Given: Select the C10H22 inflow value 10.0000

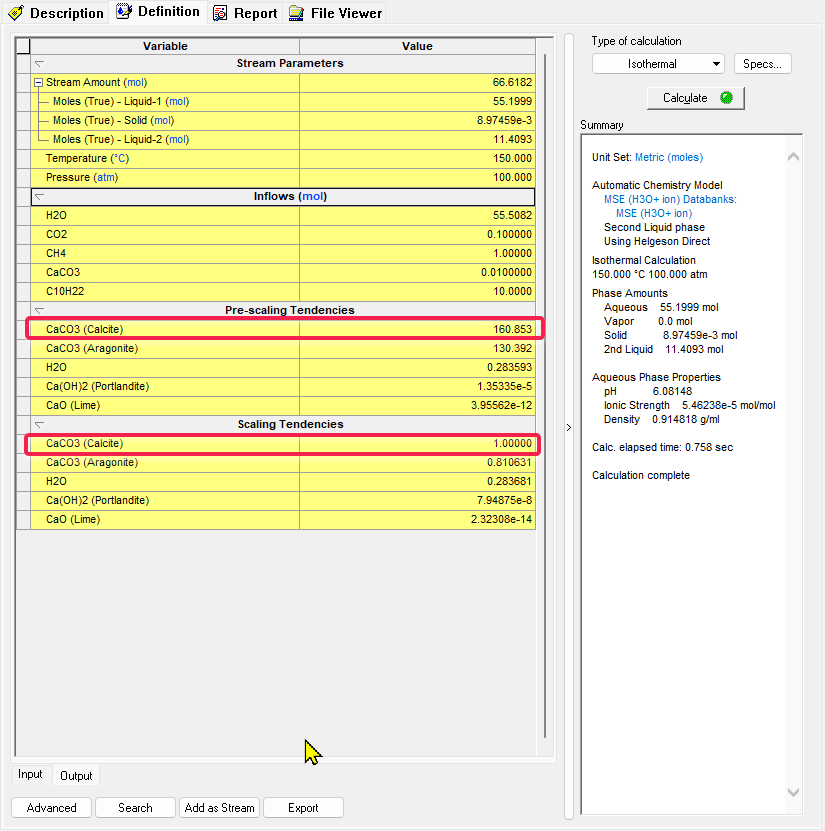Looking at the screenshot, I should point(418,291).
